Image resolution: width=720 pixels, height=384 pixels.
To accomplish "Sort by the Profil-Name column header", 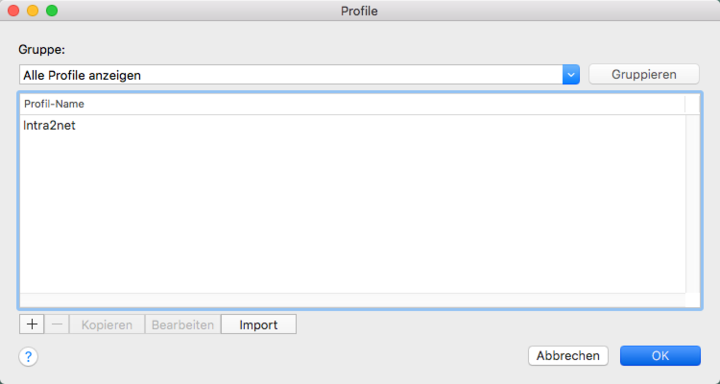I will [x=352, y=104].
